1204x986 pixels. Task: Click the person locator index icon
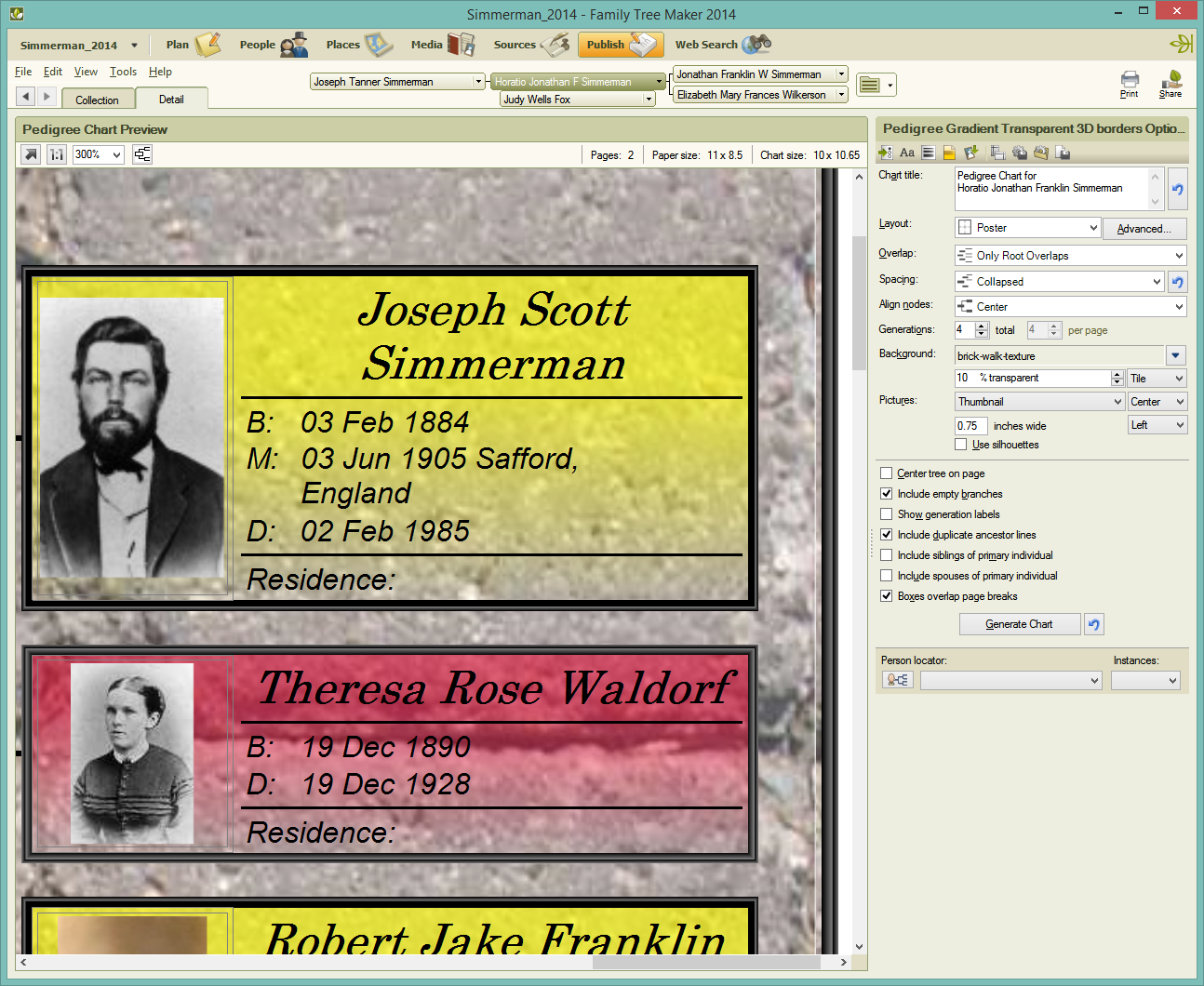coord(897,680)
